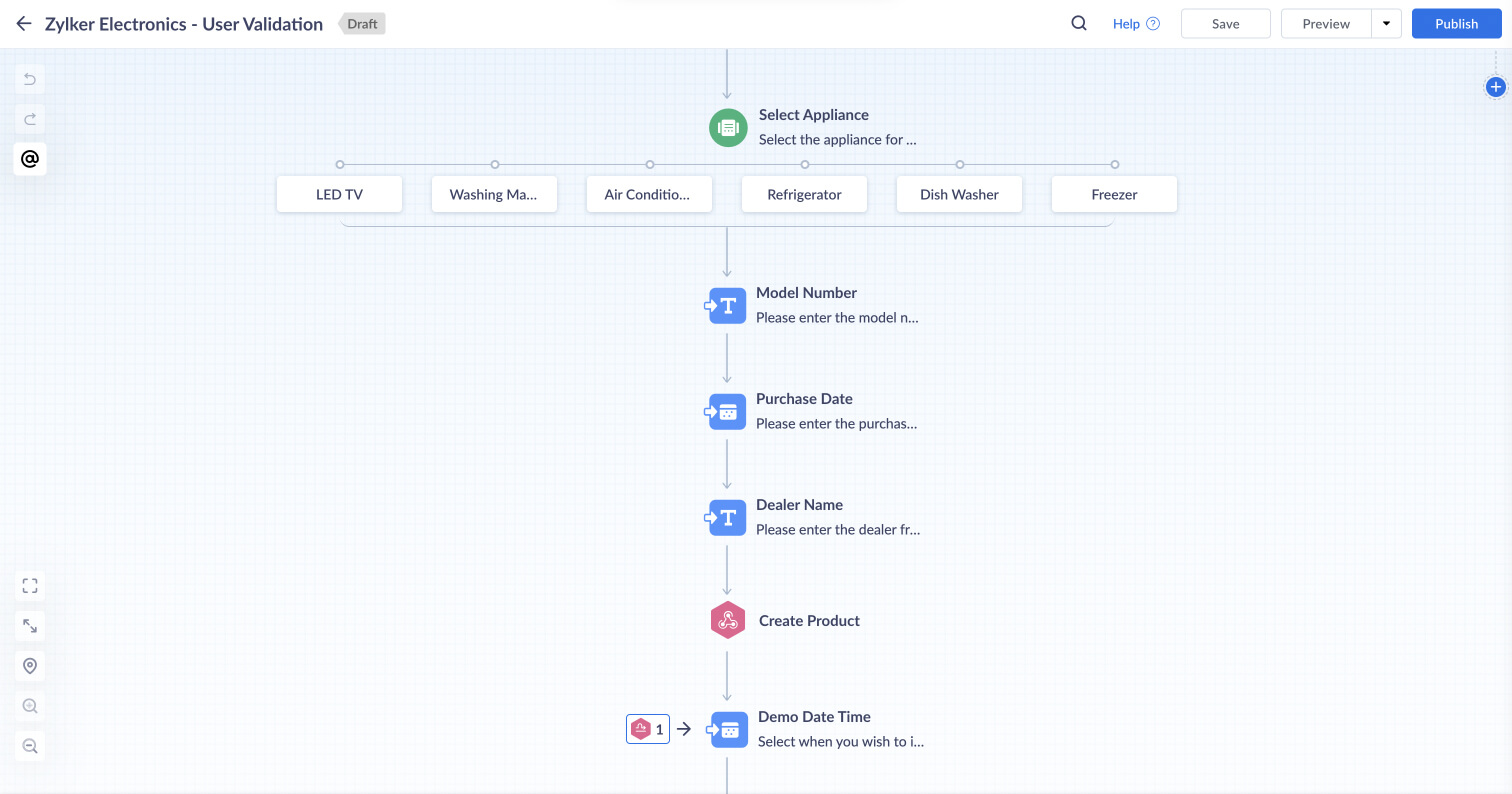Select the Purchase Date calendar node icon

tap(727, 411)
